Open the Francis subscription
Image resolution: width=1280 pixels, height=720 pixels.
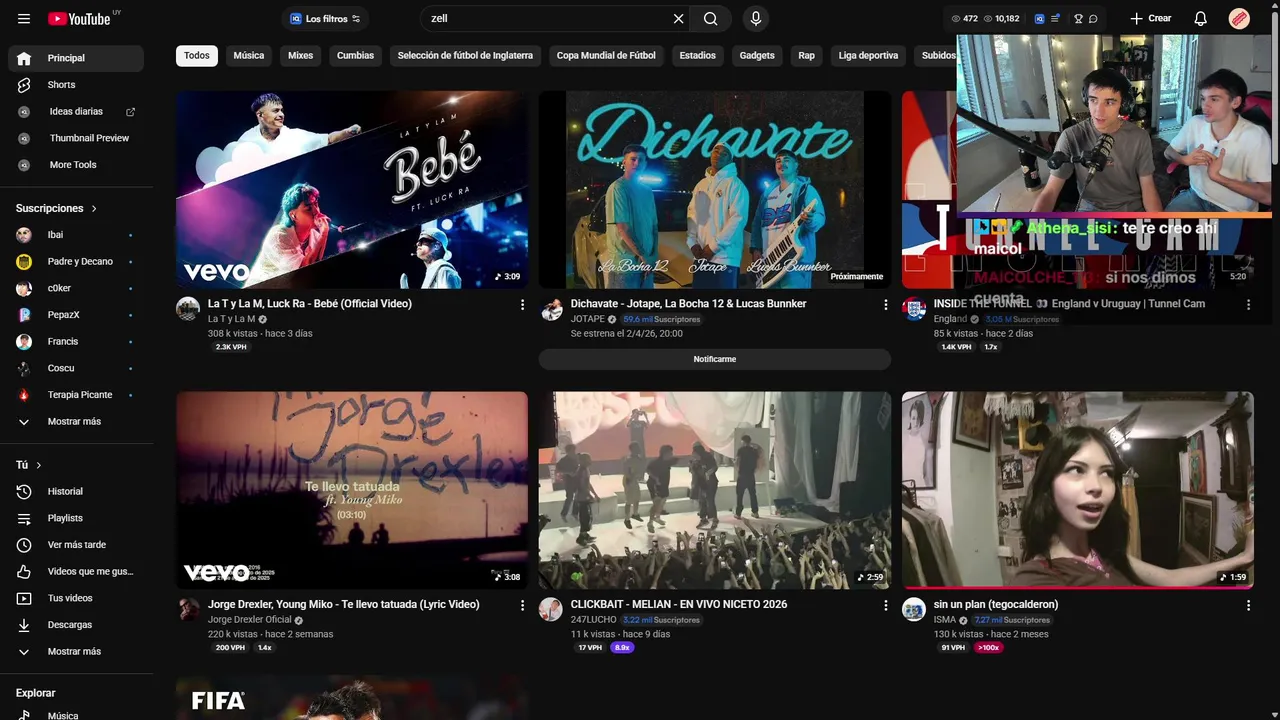(76, 342)
